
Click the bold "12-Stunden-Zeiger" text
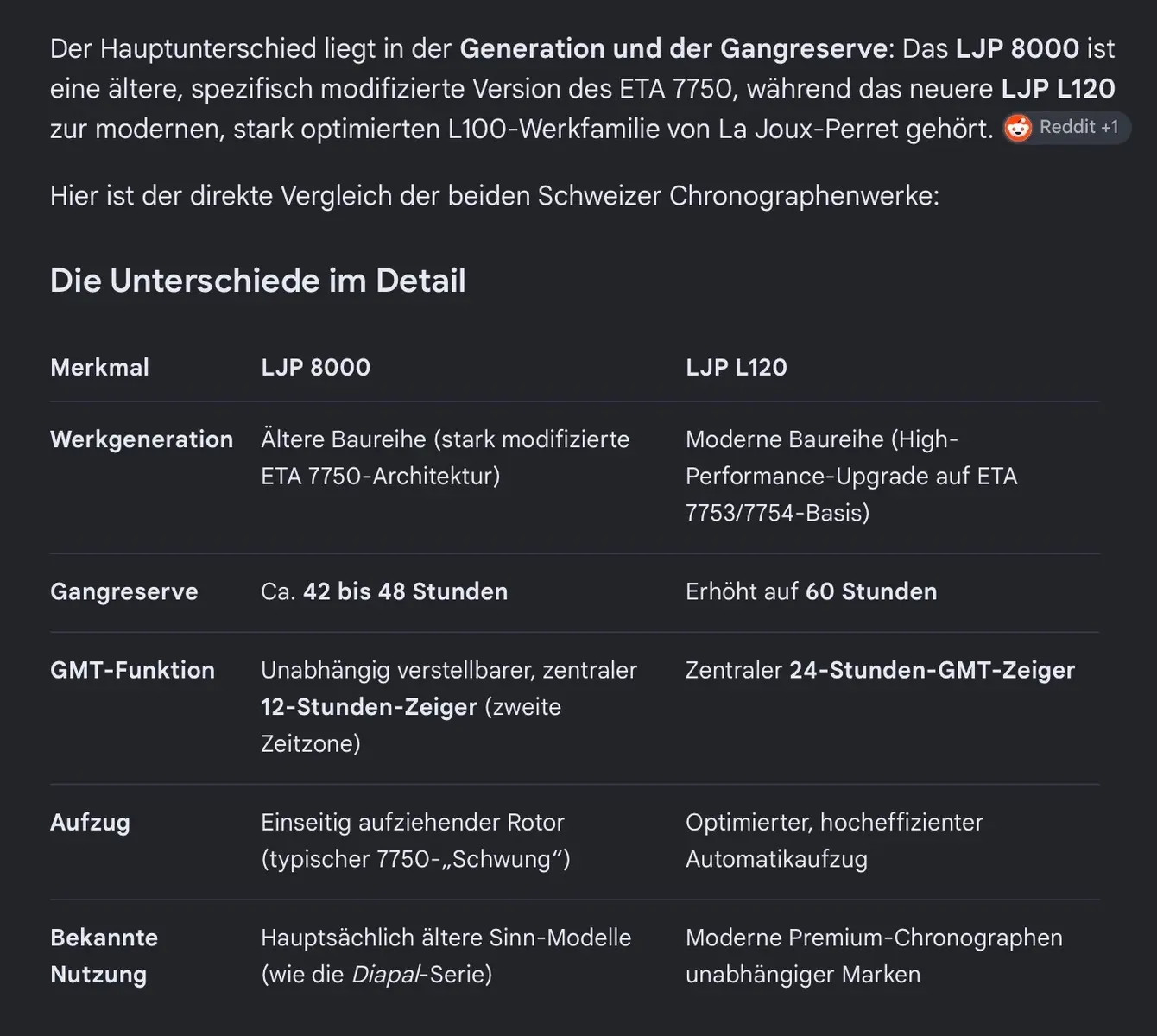(x=369, y=707)
